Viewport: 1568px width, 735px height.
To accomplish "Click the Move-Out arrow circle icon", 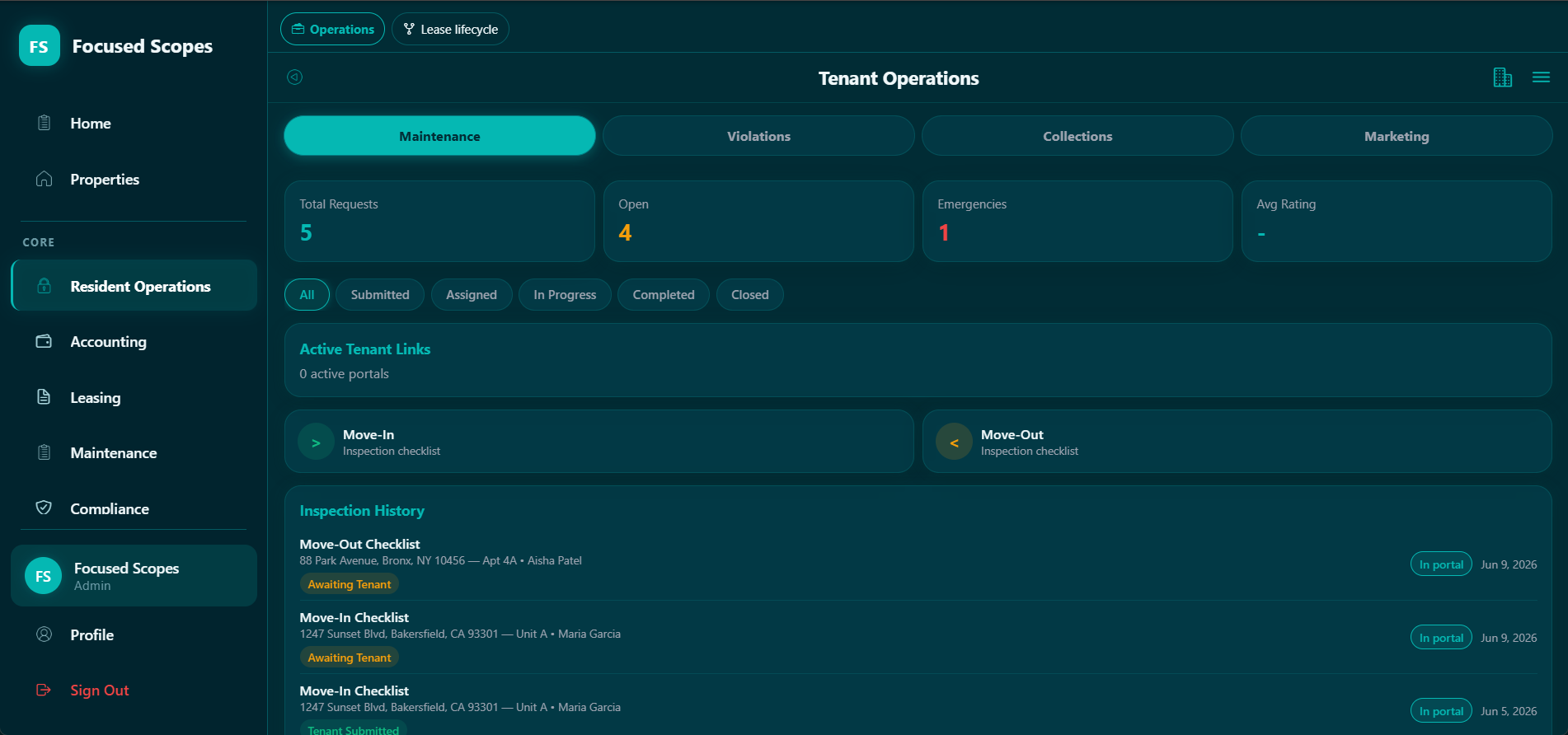I will (954, 442).
